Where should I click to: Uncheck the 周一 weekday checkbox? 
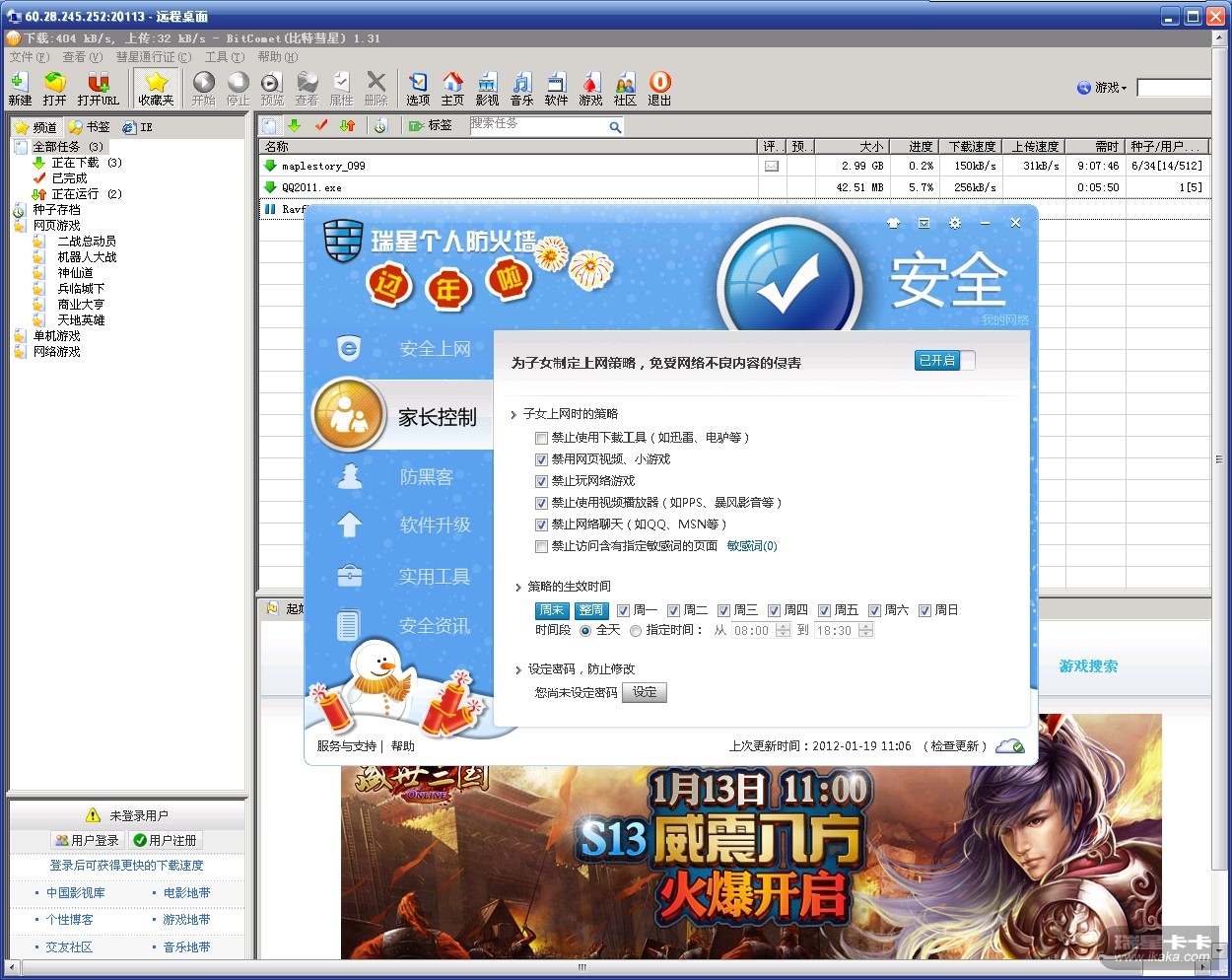point(623,610)
